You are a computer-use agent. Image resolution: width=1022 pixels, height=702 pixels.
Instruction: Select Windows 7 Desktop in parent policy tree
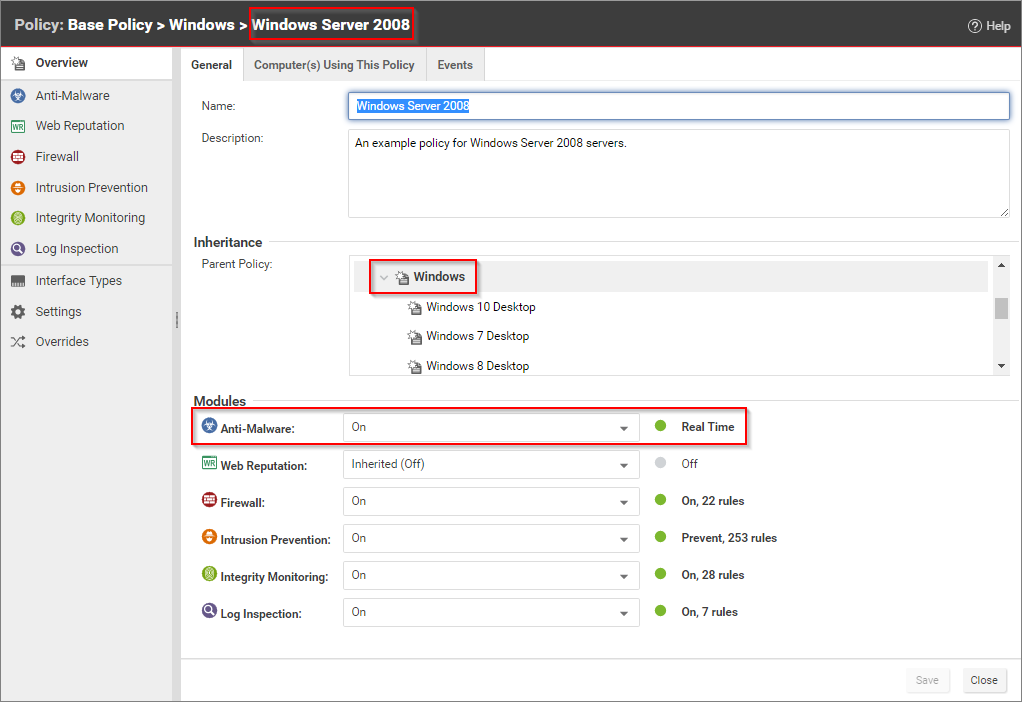tap(477, 336)
